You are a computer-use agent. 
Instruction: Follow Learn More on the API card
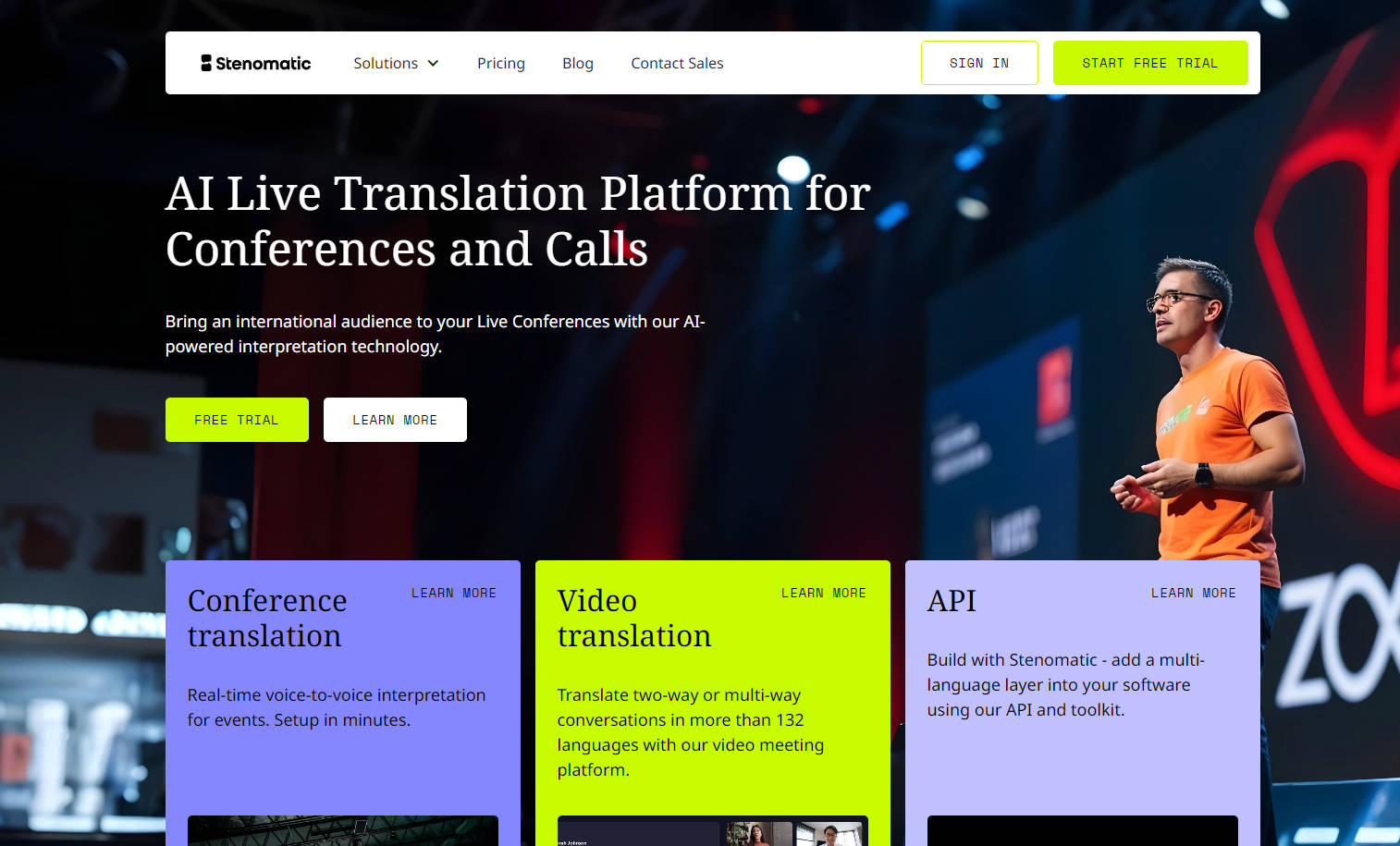coord(1193,594)
